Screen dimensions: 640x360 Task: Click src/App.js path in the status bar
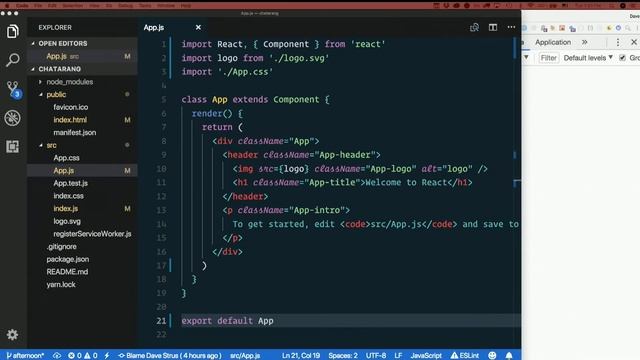pyautogui.click(x=245, y=356)
